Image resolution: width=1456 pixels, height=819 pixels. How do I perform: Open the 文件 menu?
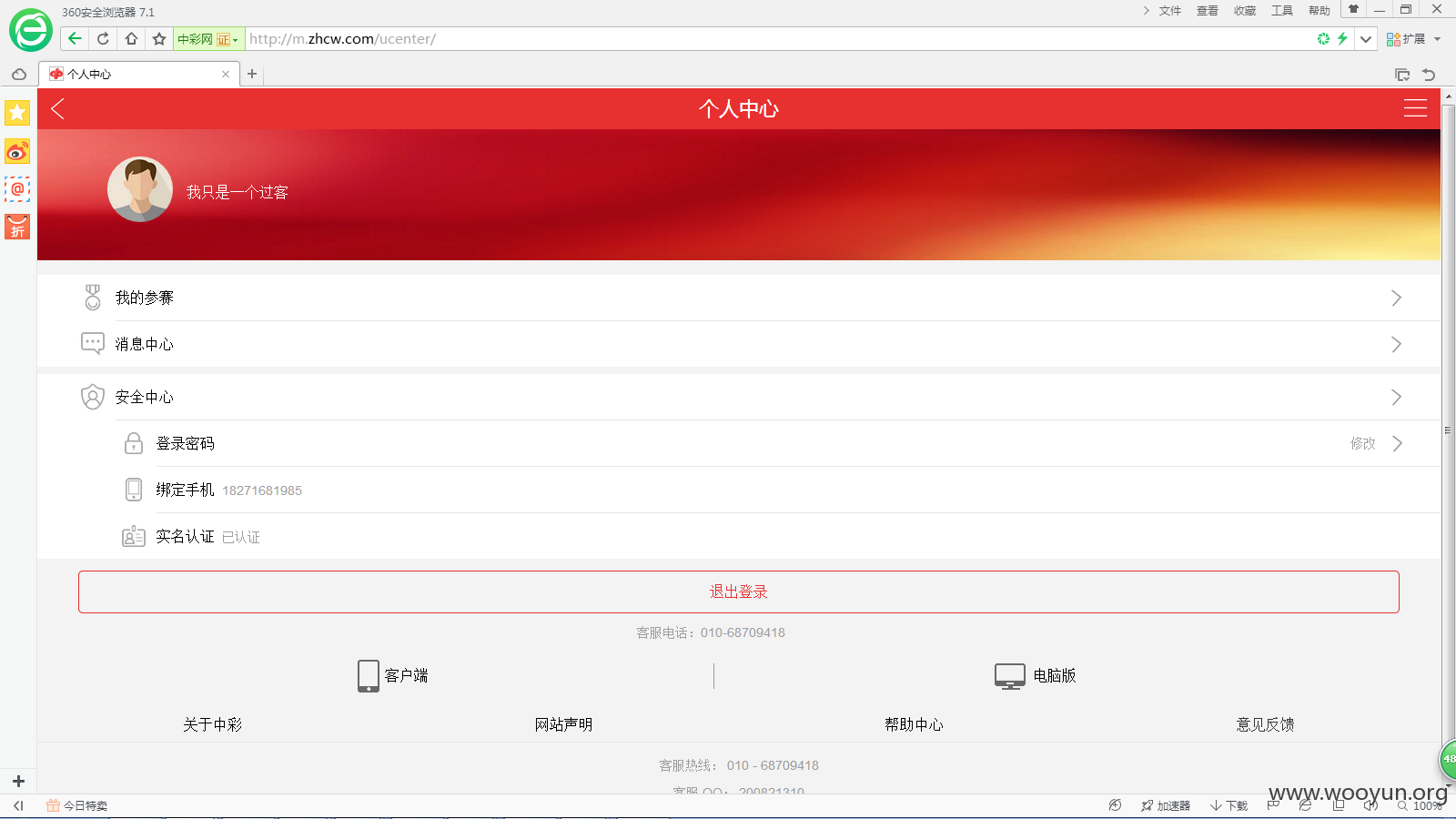[x=1169, y=11]
